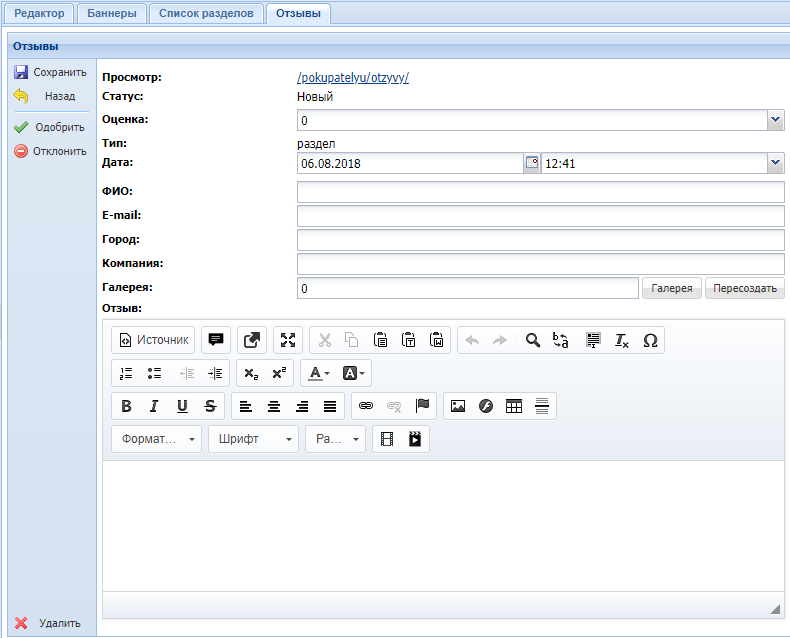Open the Список разделов tab
790x638 pixels.
pyautogui.click(x=206, y=13)
